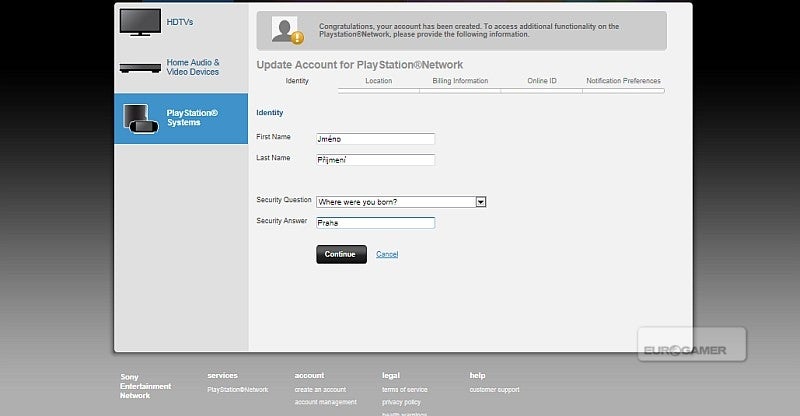
Task: Go to the Online ID step tab
Action: coord(542,81)
